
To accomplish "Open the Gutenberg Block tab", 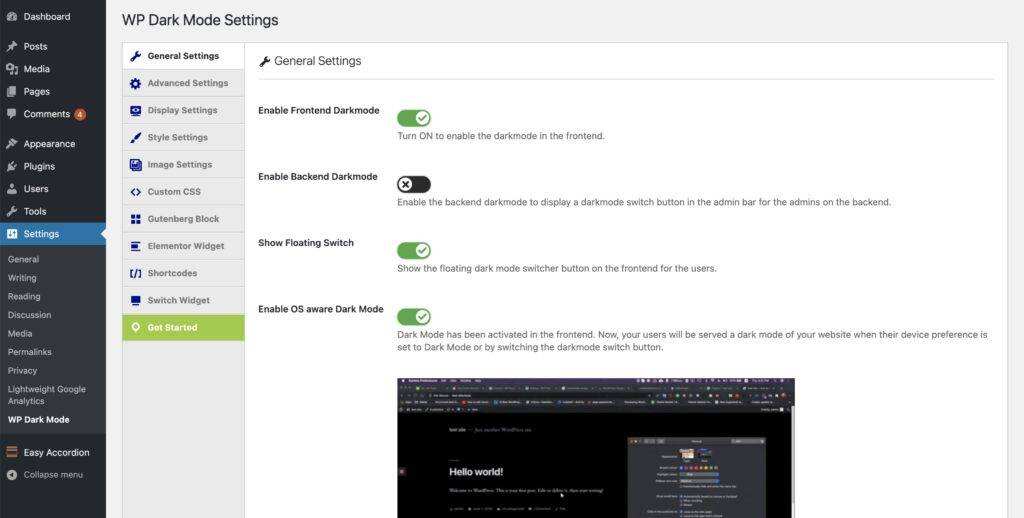I will [x=184, y=219].
